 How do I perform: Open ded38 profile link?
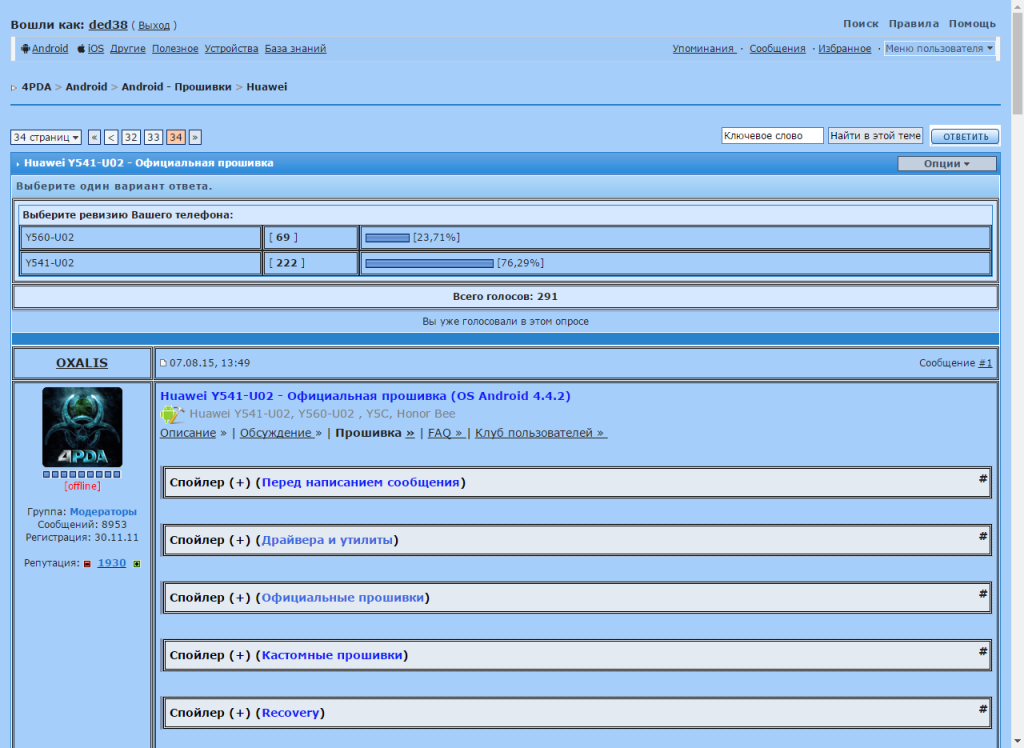pos(108,25)
